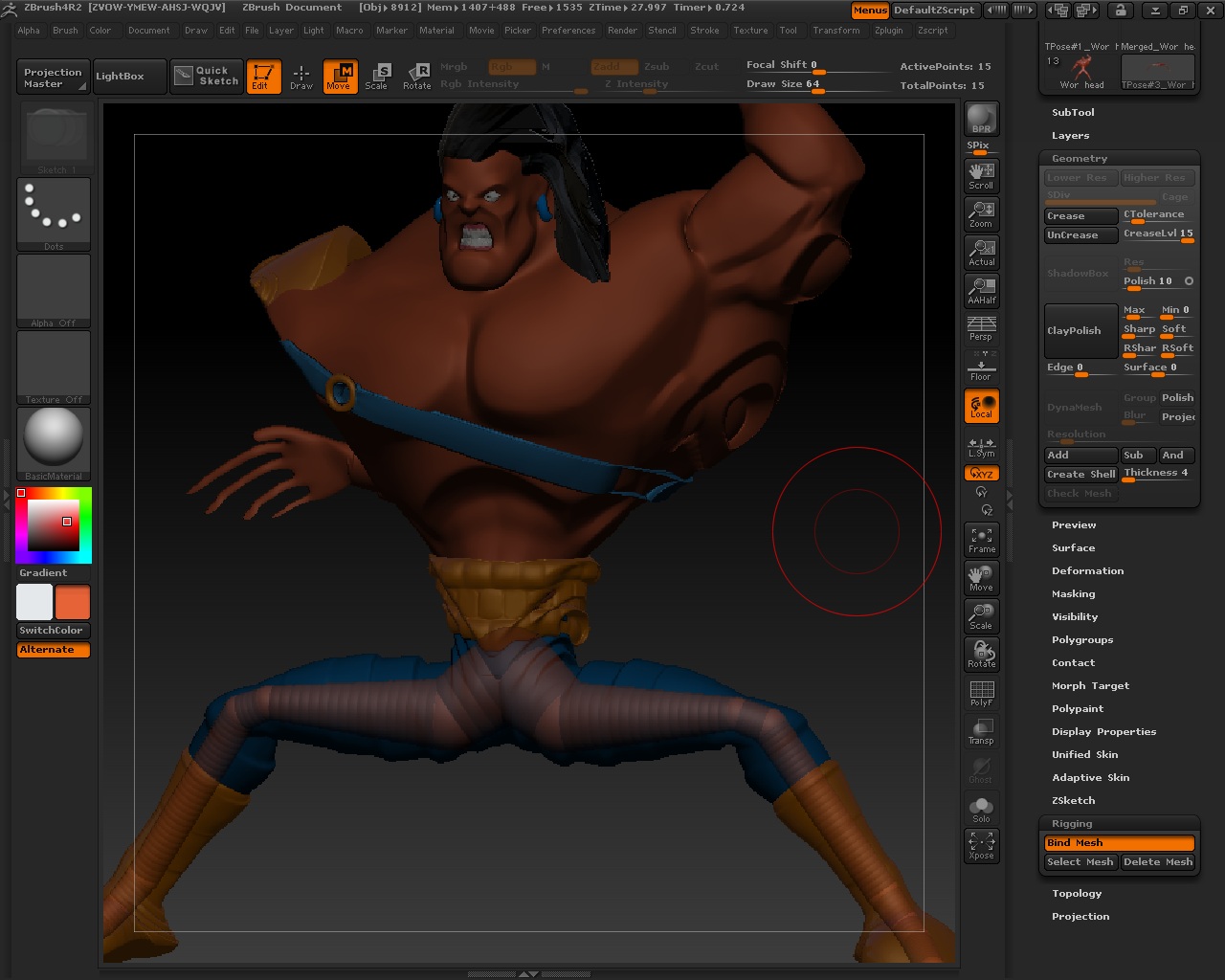Toggle Local symmetry mode off
The height and width of the screenshot is (980, 1225).
(981, 406)
